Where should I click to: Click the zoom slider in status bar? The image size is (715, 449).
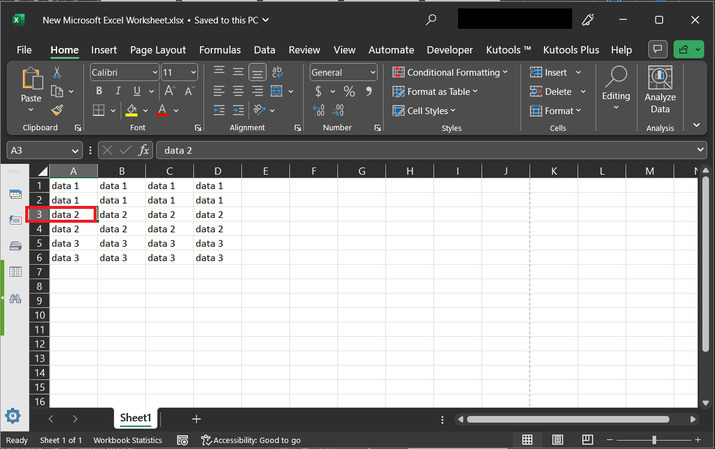pos(654,440)
